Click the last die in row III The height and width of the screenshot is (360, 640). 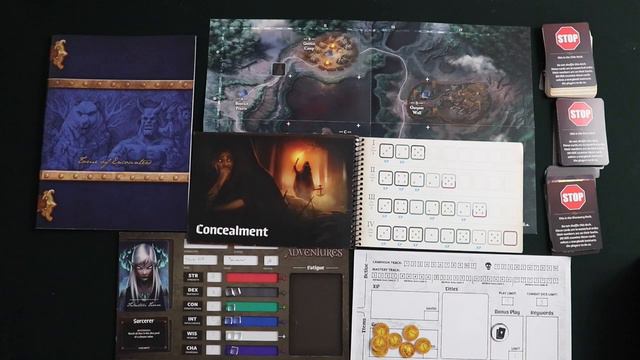pos(479,210)
